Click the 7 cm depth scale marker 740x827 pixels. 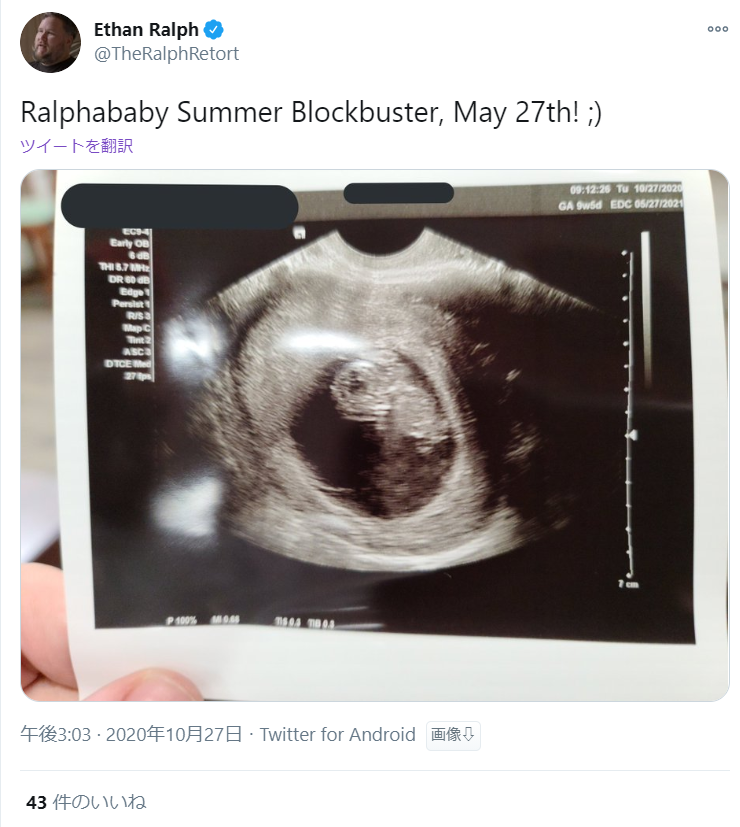629,584
